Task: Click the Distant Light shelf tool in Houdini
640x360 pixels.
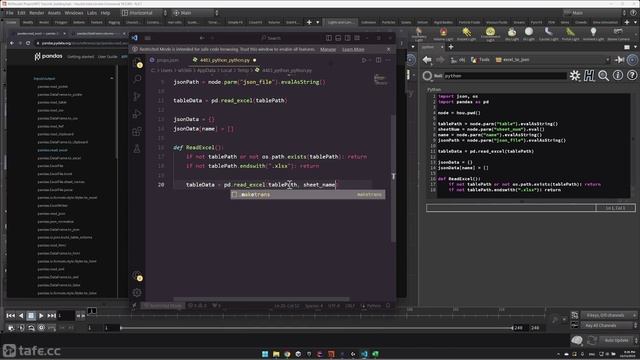Action: pos(467,34)
